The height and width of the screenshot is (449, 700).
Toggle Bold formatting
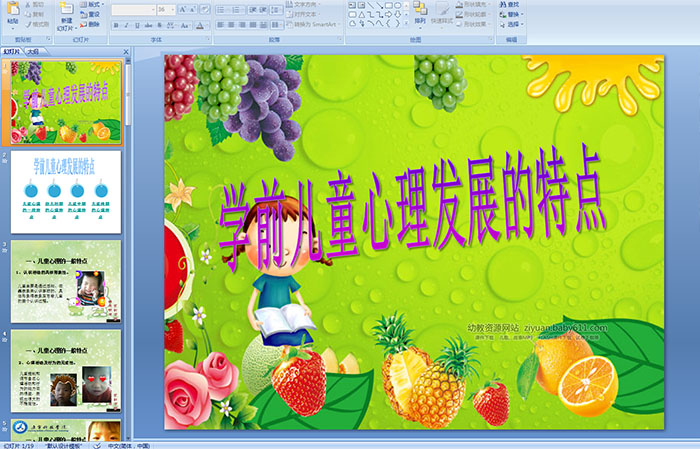click(x=116, y=25)
